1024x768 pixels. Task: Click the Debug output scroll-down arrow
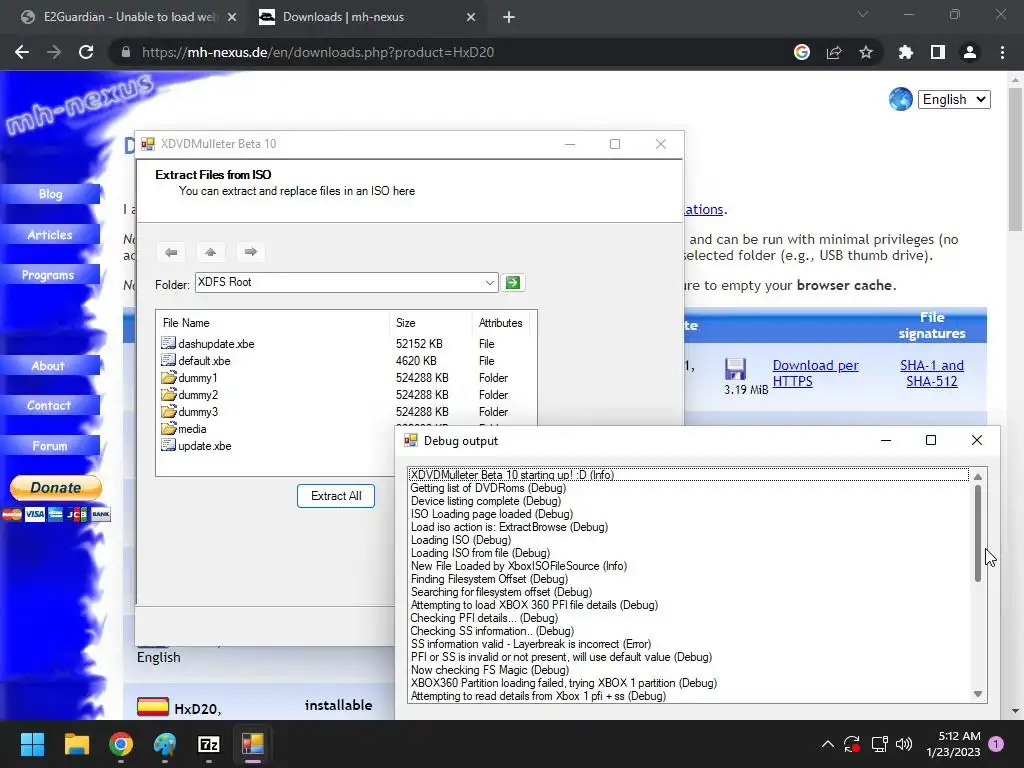point(978,694)
